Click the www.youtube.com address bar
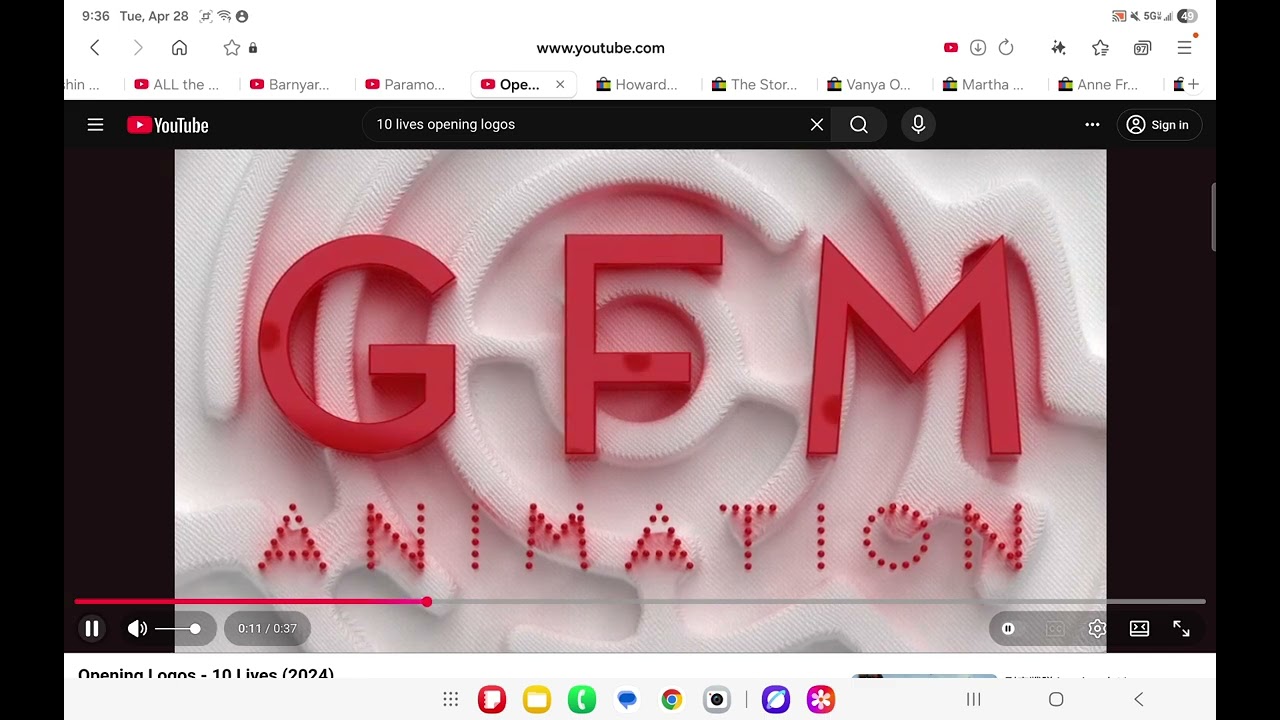This screenshot has width=1280, height=720. coord(600,48)
